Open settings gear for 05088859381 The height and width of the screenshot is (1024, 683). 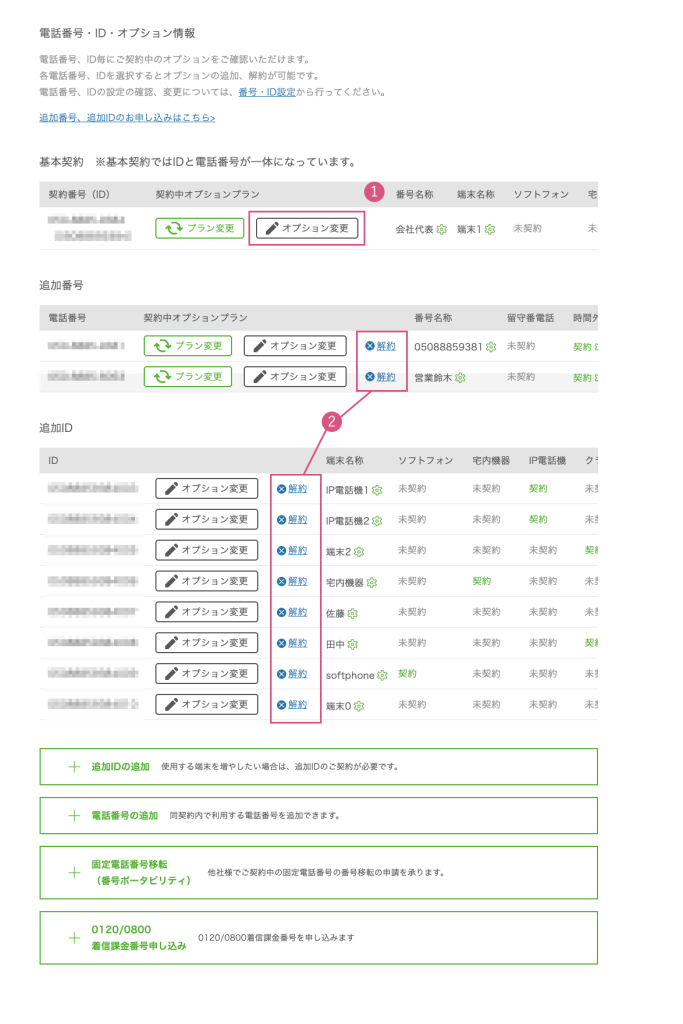[x=491, y=347]
